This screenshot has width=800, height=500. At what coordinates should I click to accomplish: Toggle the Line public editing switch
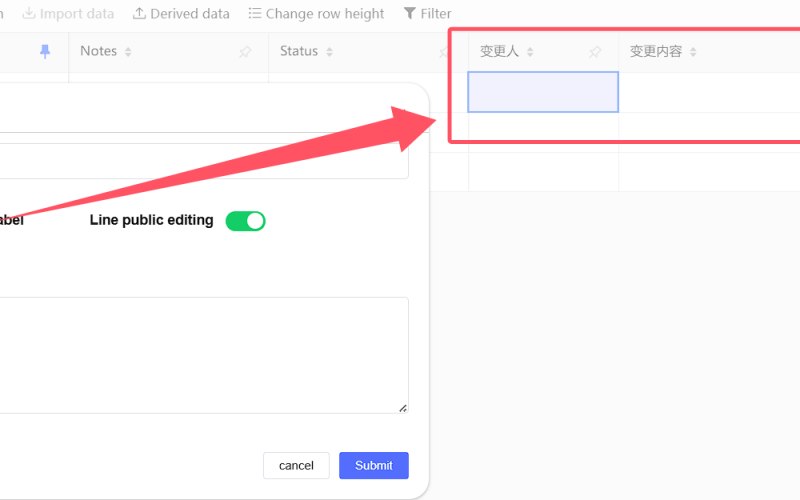[x=245, y=221]
